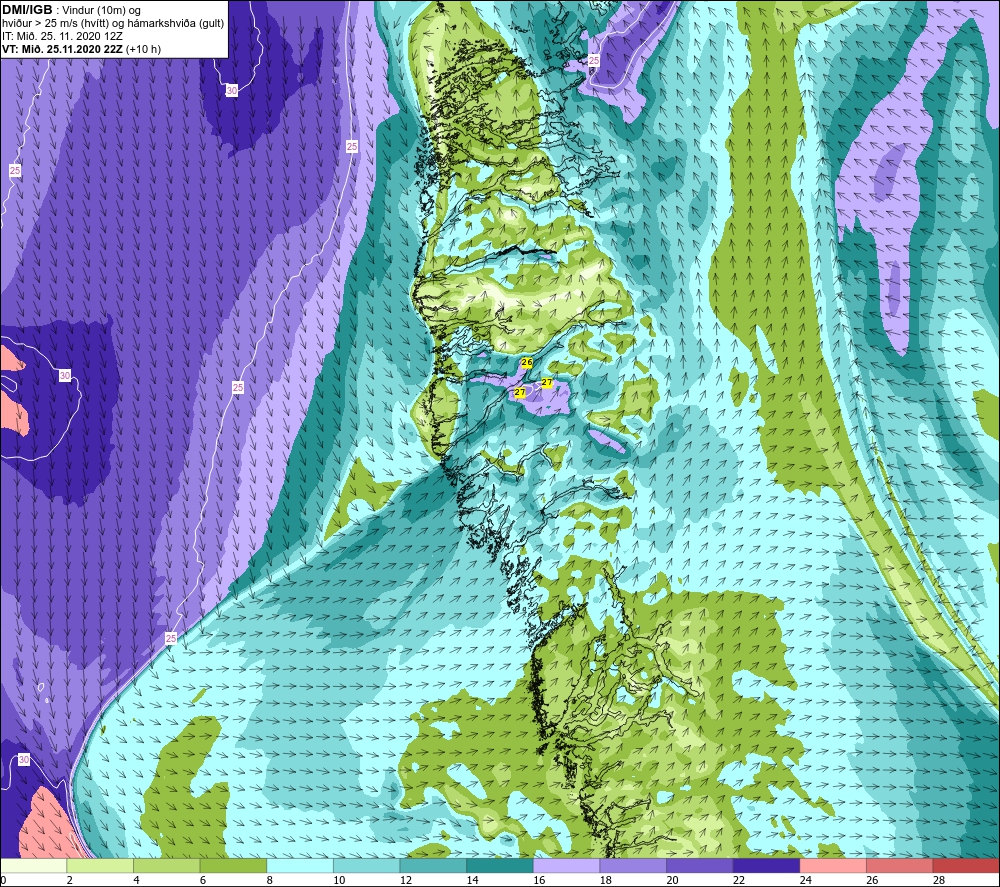Select the 4–6 m/s green legend swatch

[x=166, y=865]
